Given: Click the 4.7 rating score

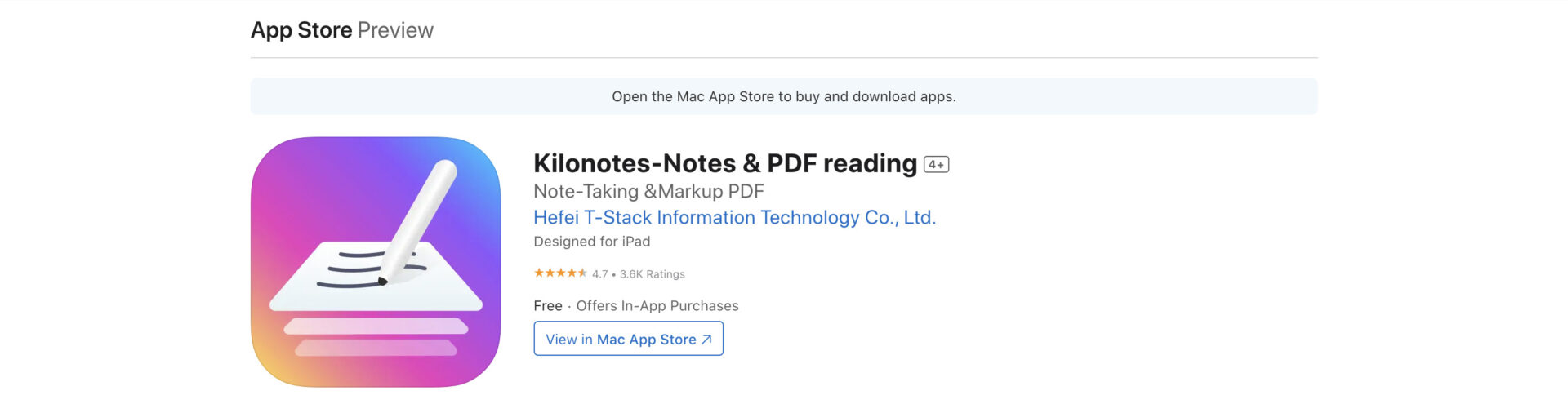Looking at the screenshot, I should 599,274.
